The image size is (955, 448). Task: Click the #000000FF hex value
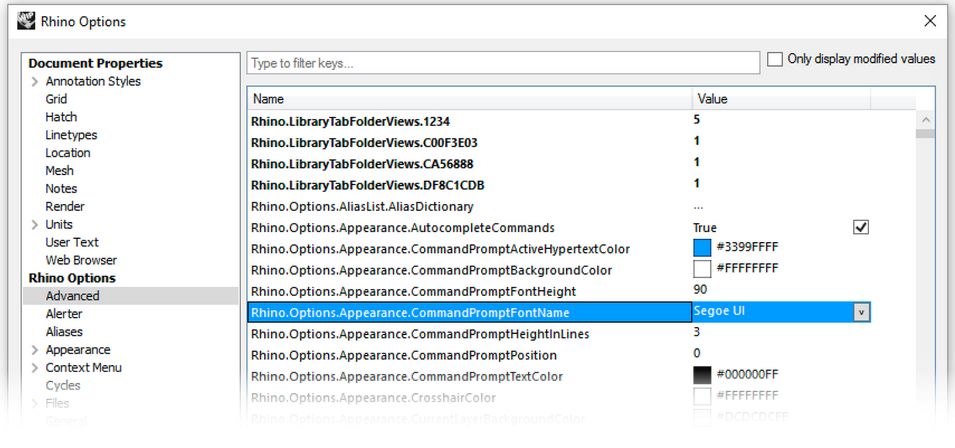pos(747,374)
